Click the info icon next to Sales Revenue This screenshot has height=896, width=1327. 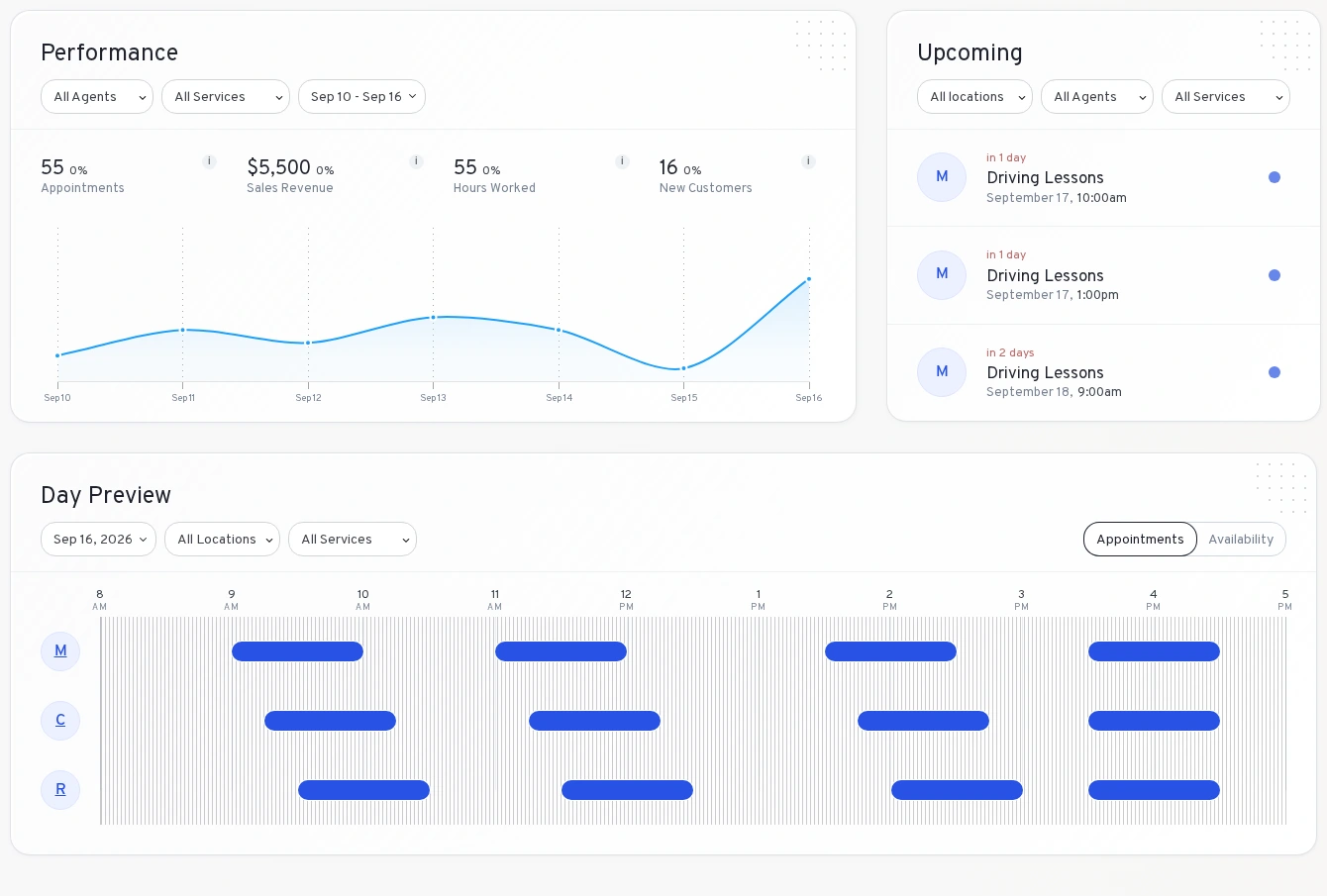point(416,161)
